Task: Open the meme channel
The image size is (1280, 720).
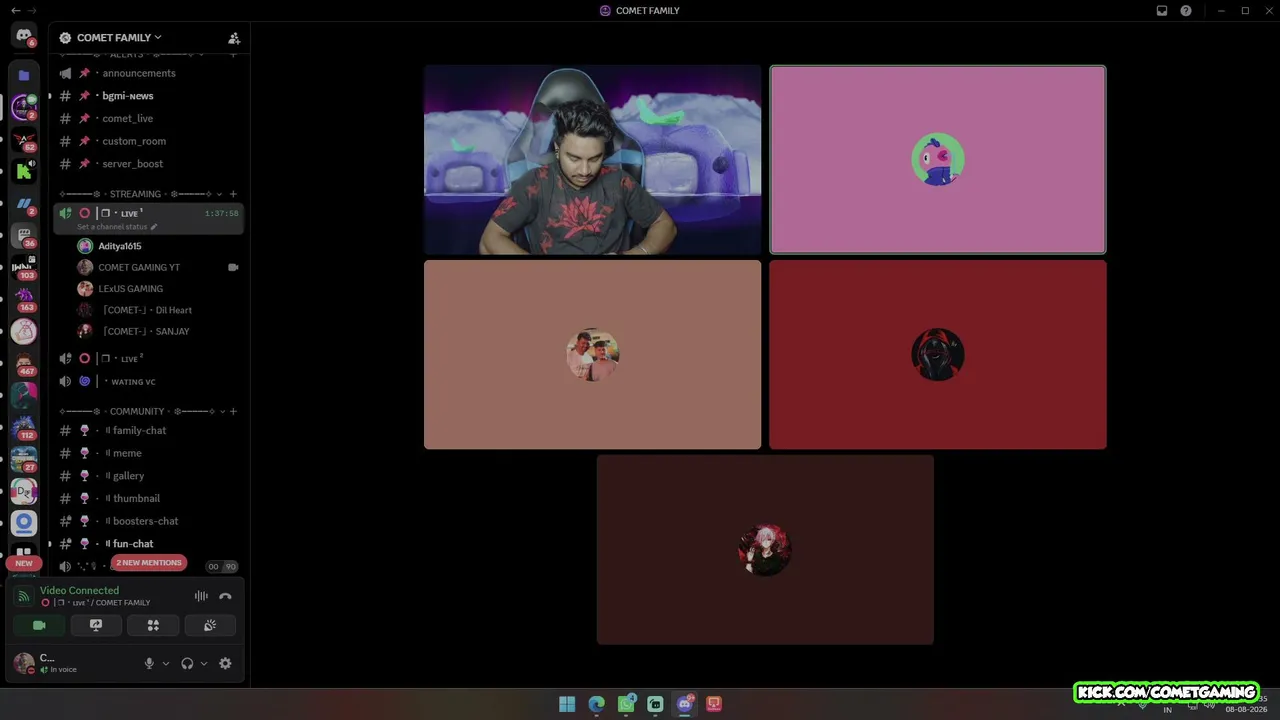Action: click(148, 453)
